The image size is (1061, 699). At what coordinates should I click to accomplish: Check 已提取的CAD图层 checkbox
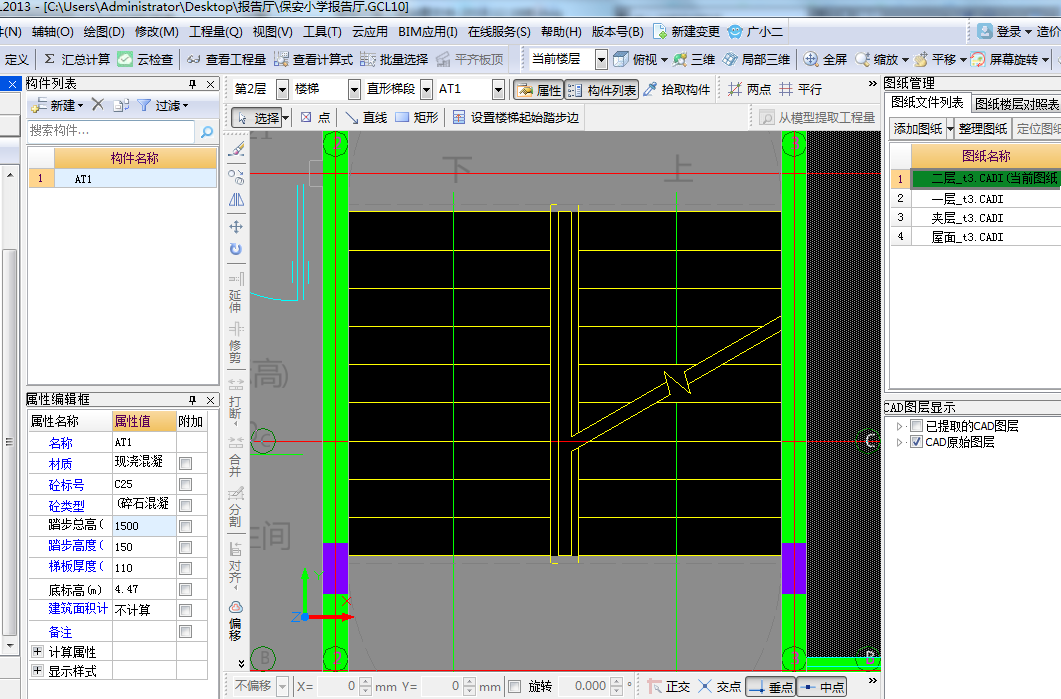click(917, 426)
